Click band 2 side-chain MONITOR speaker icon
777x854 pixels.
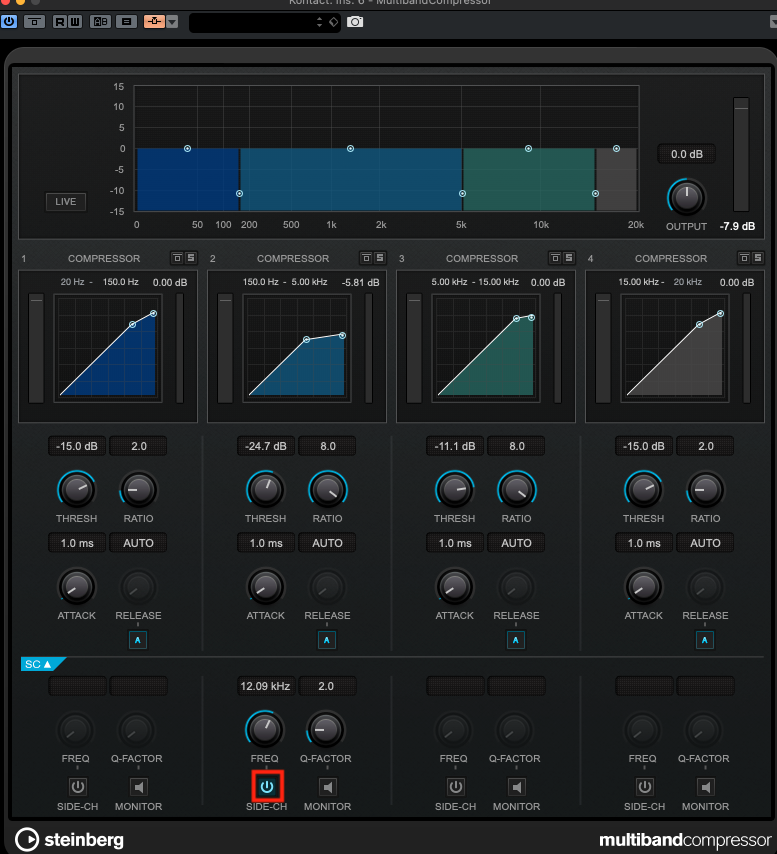(327, 787)
